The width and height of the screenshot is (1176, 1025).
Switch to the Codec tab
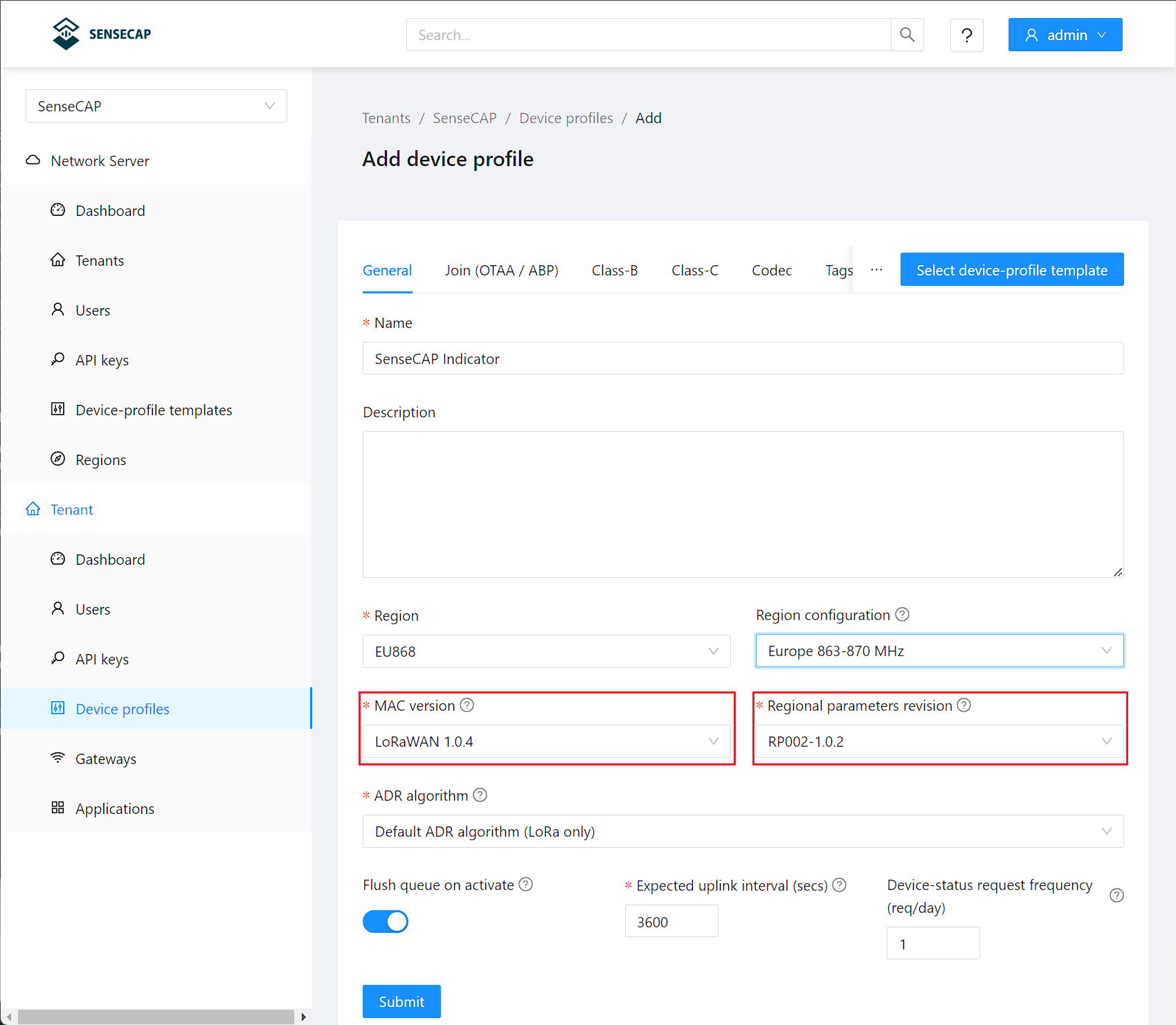tap(772, 271)
